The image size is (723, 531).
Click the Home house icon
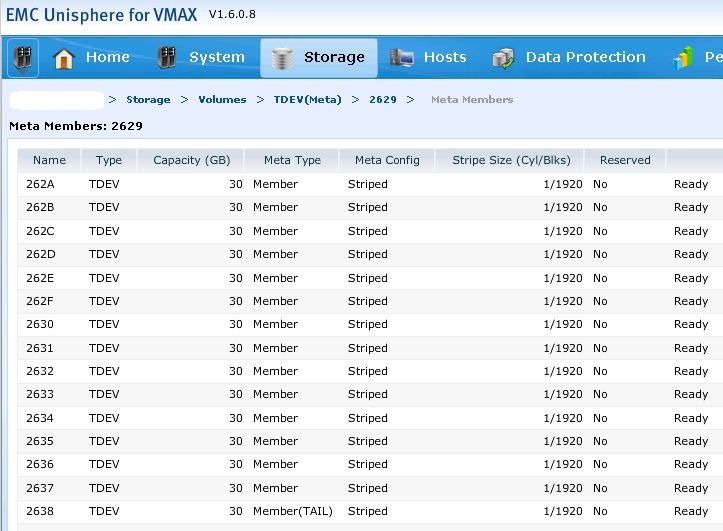[x=64, y=58]
